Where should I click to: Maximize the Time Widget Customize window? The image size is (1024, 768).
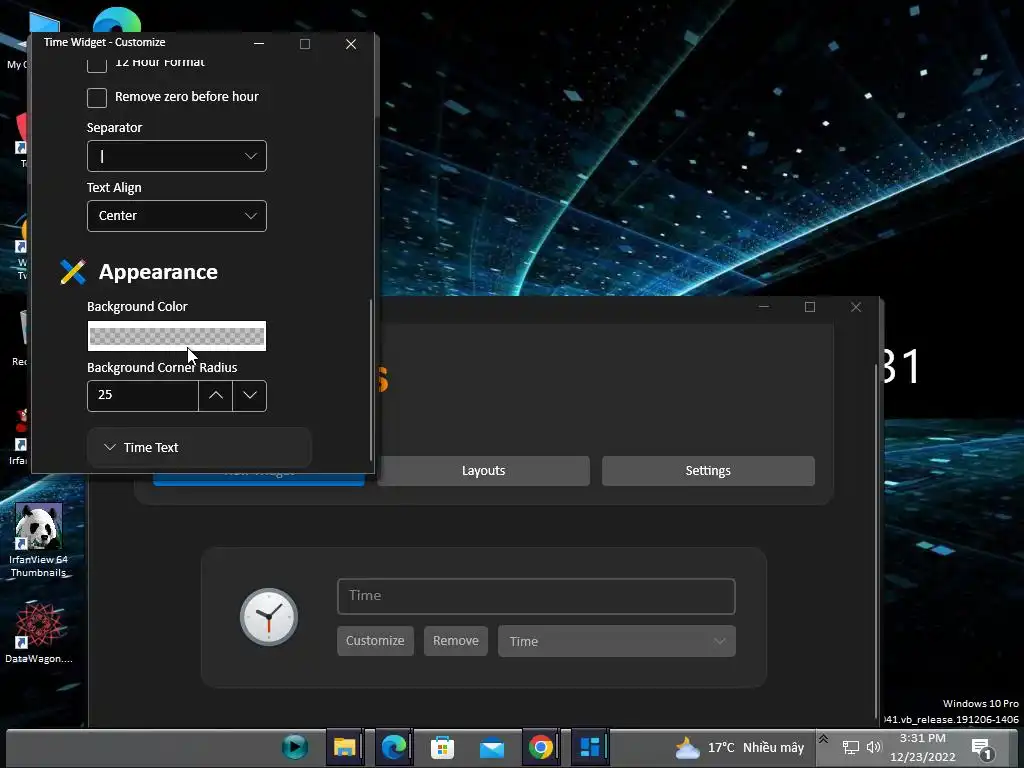(305, 44)
